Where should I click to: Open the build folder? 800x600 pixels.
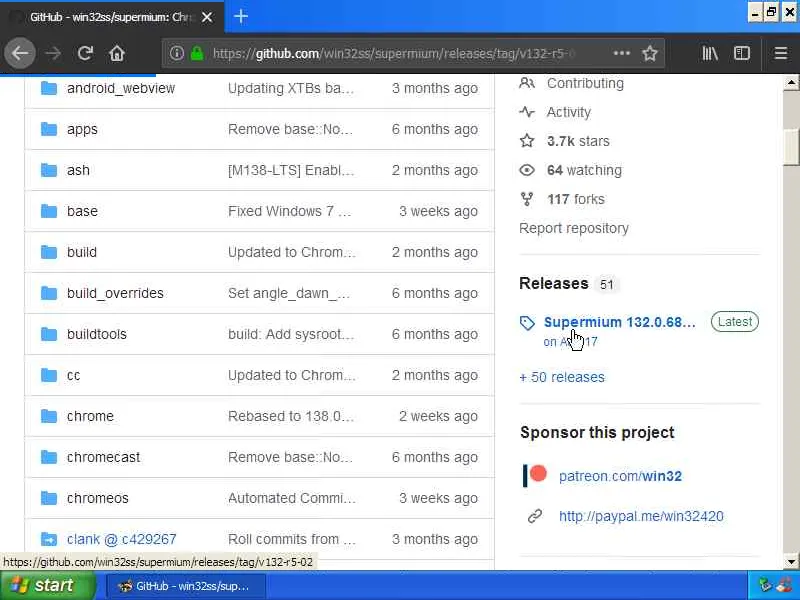click(82, 252)
